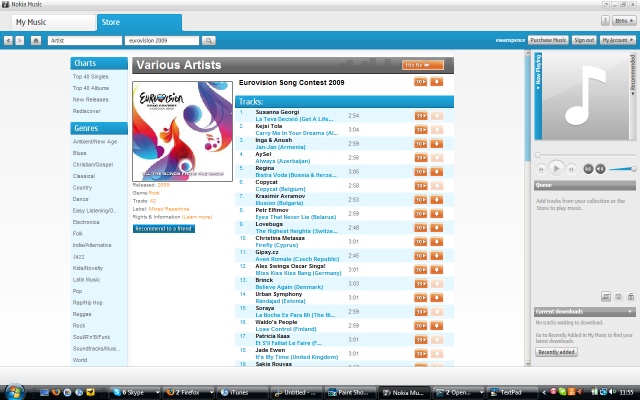Play preview of AySel's Always

420,158
